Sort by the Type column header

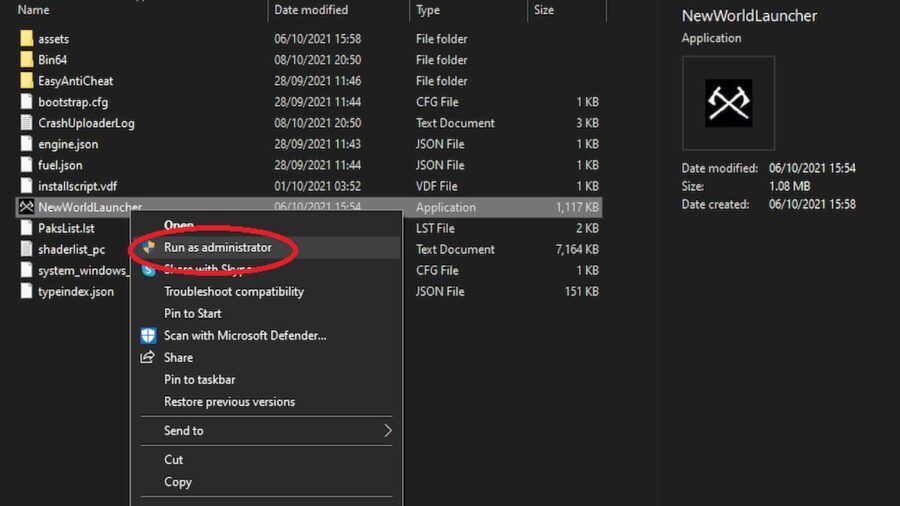428,10
